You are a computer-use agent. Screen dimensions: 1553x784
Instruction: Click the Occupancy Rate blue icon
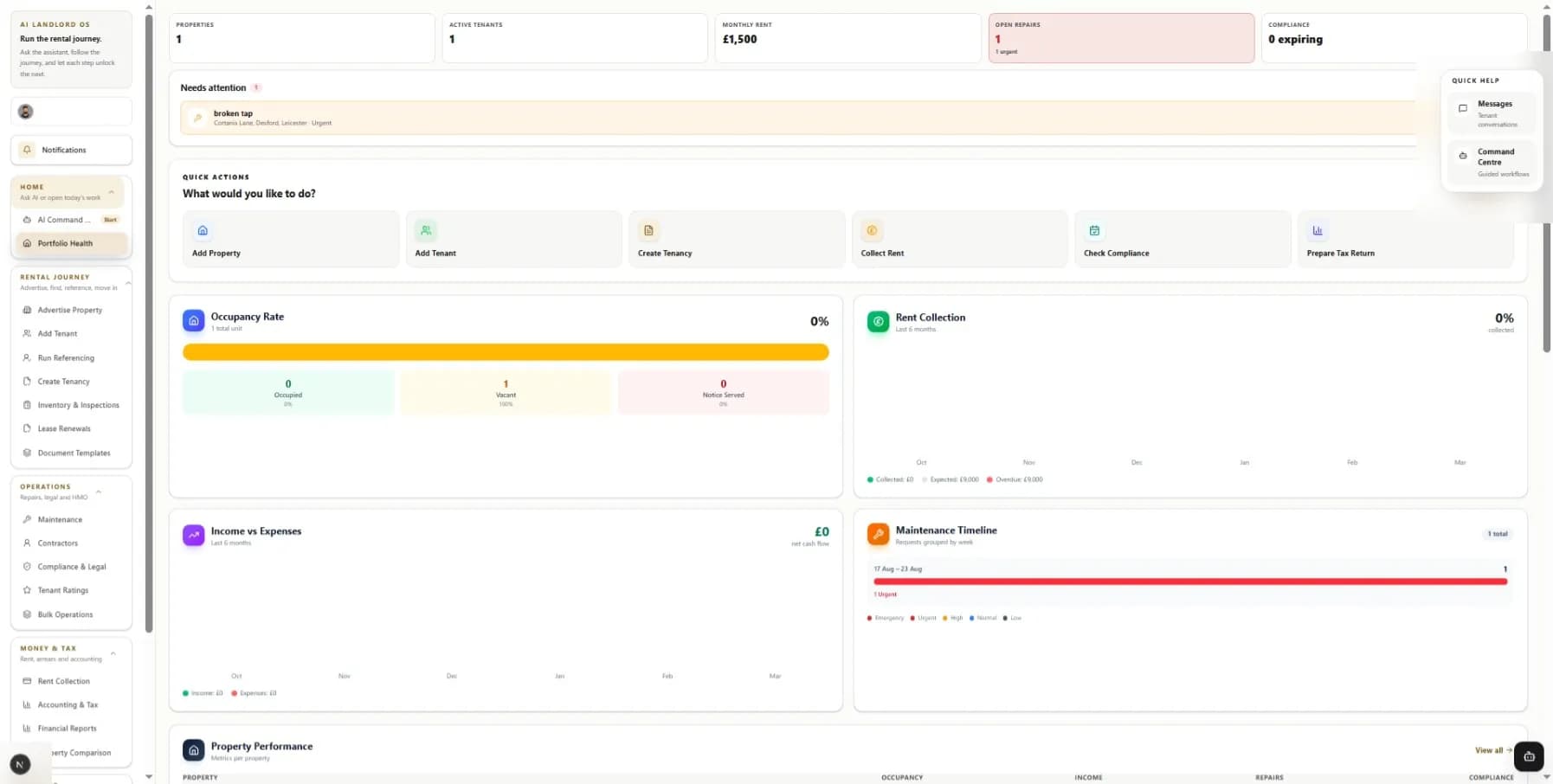point(194,321)
